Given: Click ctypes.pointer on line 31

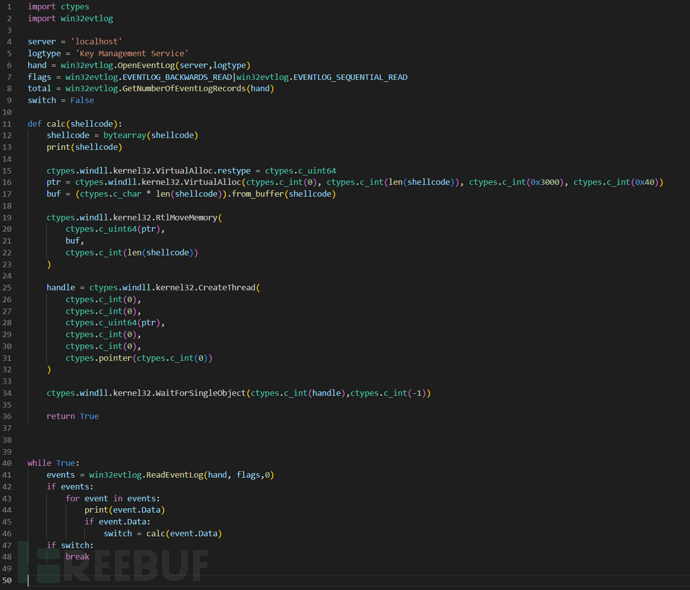Looking at the screenshot, I should pyautogui.click(x=99, y=358).
